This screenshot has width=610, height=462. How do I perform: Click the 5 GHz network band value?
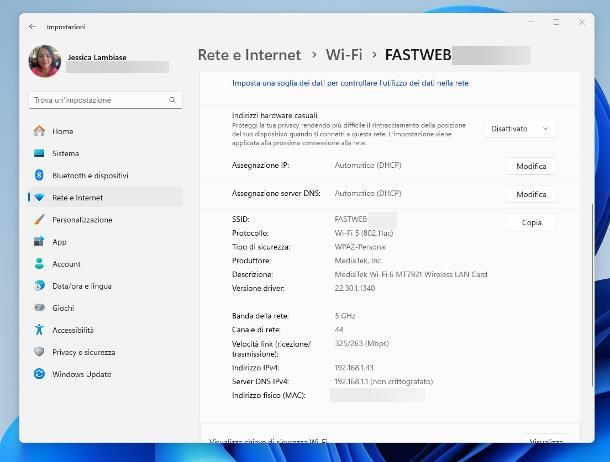345,316
